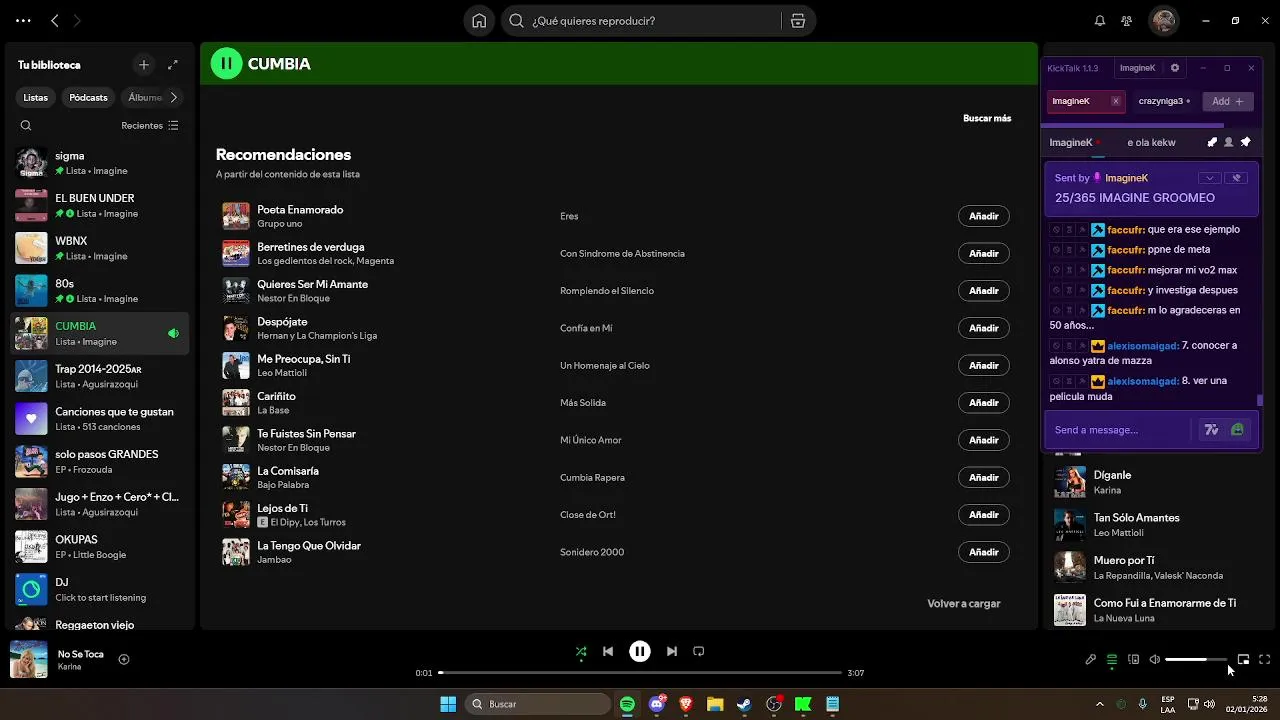Open Canciones que te gustan

click(99, 419)
